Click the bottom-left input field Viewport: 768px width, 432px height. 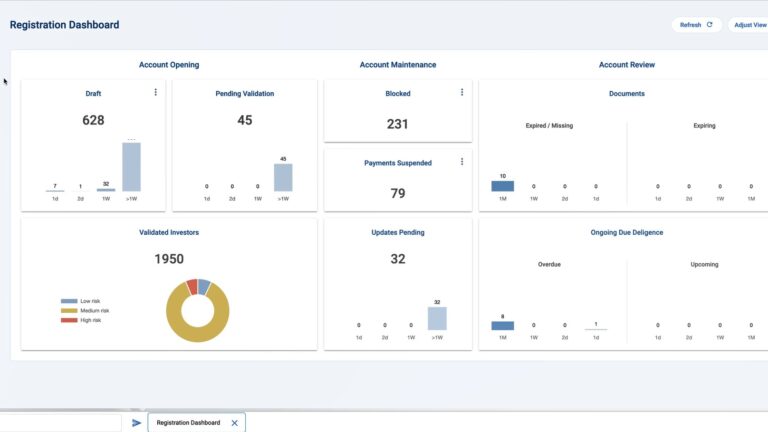[x=60, y=423]
